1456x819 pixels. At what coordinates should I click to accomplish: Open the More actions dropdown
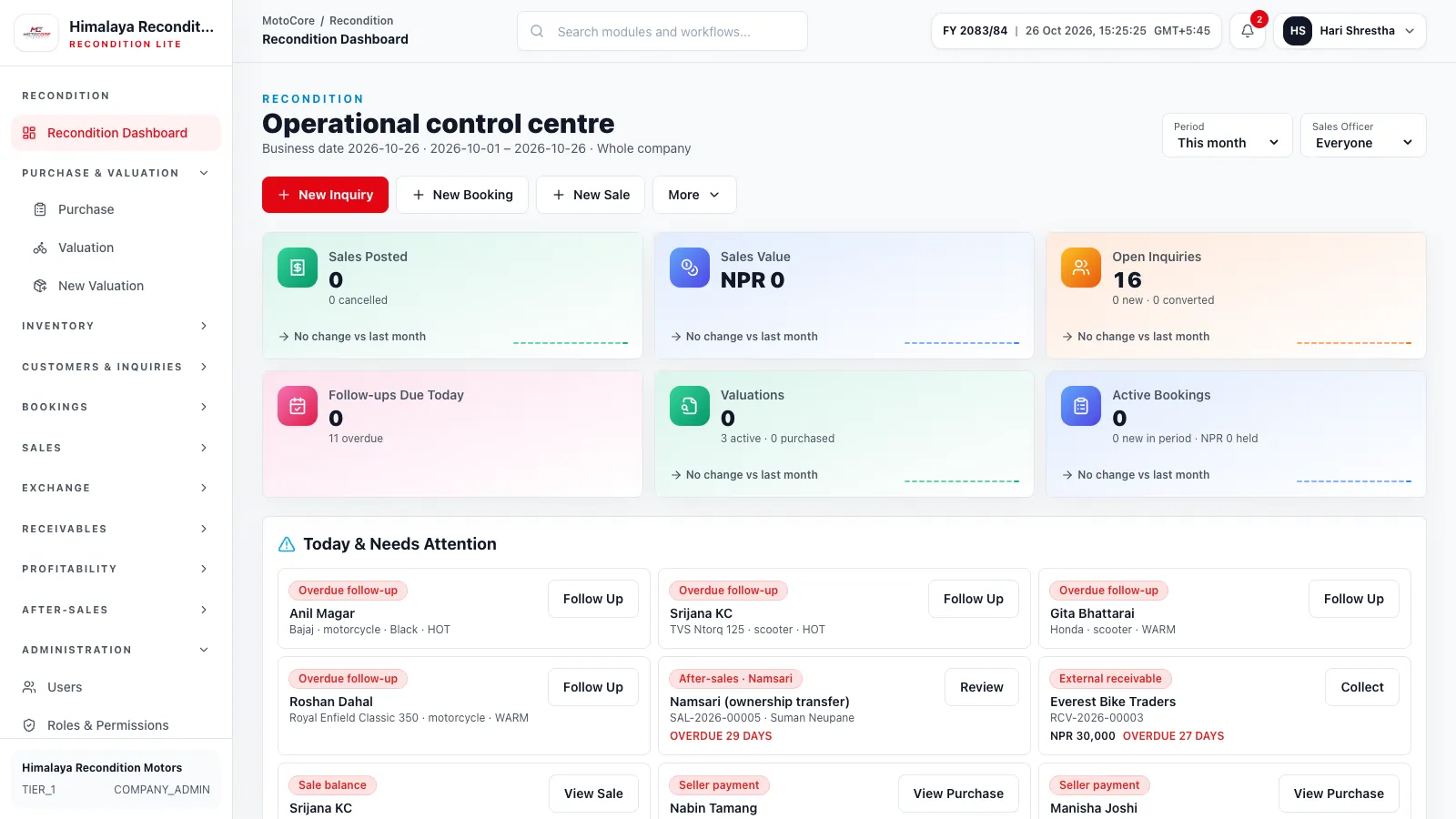[x=694, y=195]
